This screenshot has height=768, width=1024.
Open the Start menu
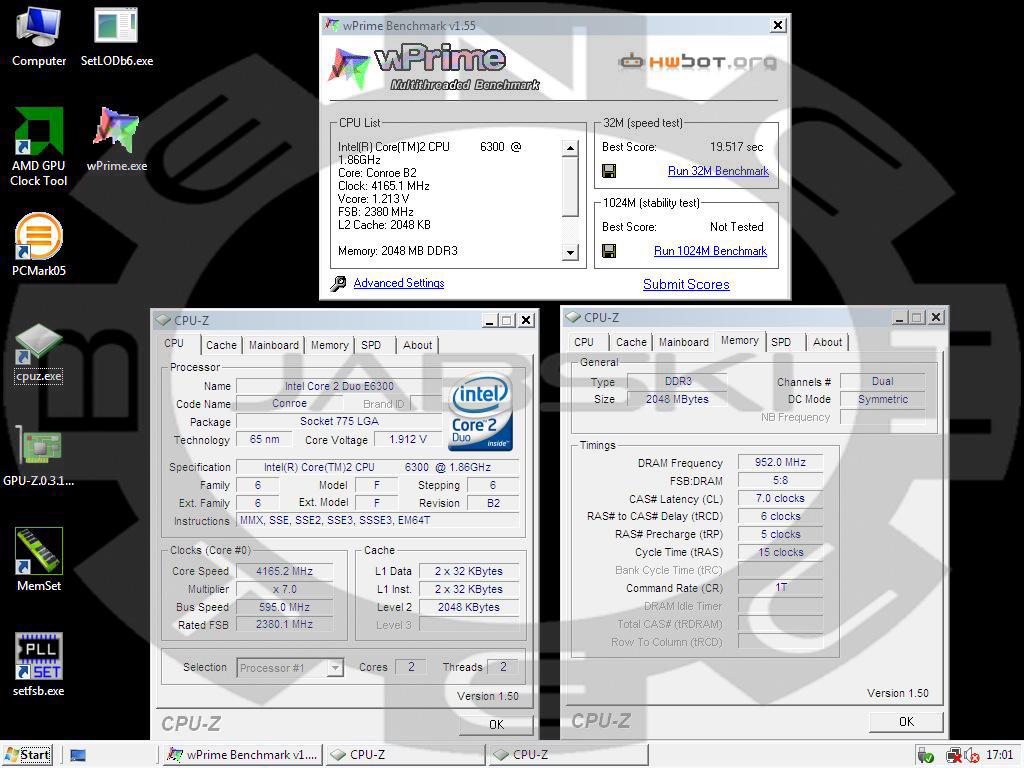pyautogui.click(x=27, y=755)
